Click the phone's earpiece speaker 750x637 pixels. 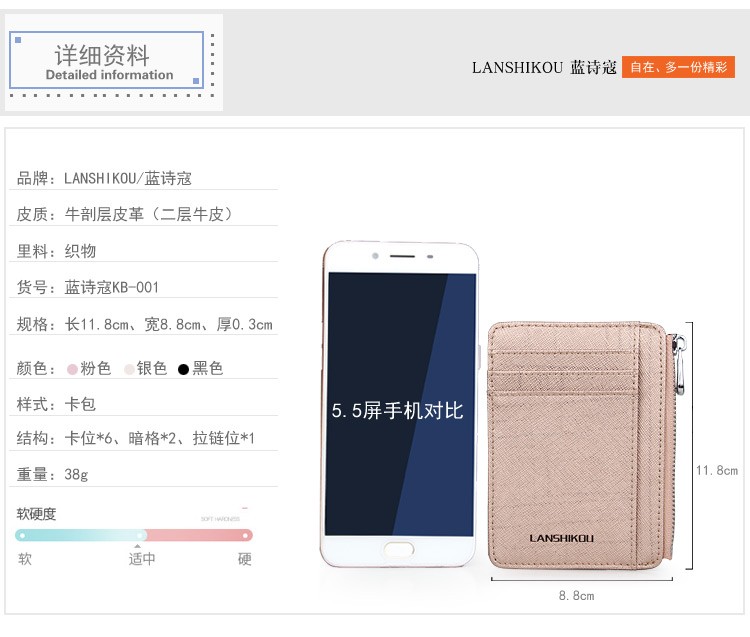point(402,256)
